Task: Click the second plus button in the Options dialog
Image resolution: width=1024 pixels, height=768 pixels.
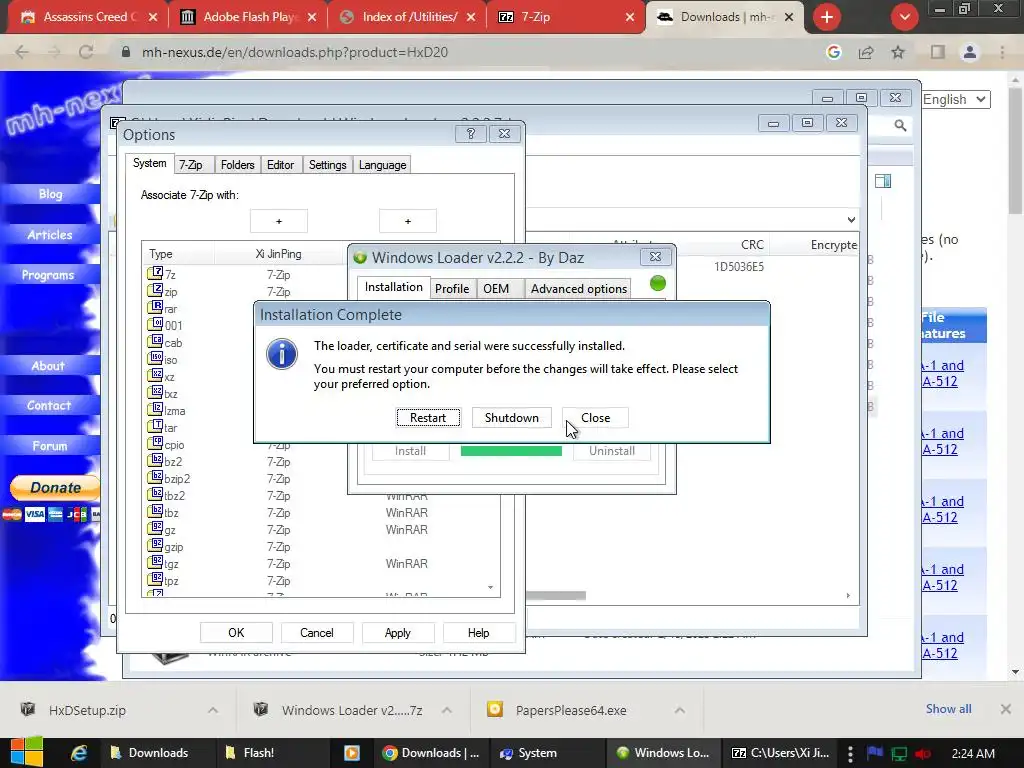Action: 408,221
